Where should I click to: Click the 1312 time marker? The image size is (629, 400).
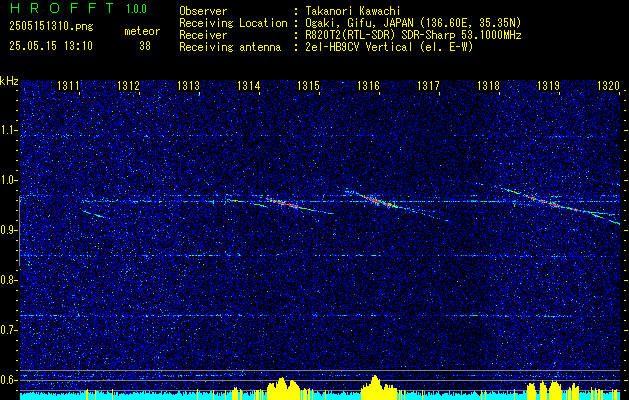tap(128, 85)
